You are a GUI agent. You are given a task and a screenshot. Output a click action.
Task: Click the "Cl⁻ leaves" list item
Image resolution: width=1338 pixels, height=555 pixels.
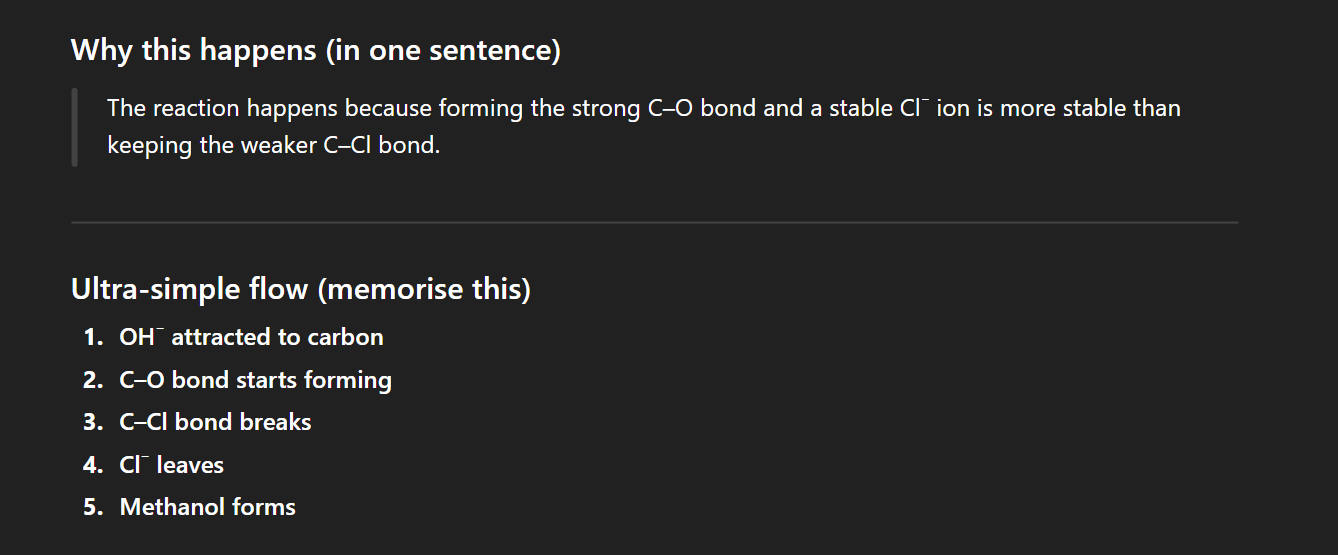coord(172,465)
